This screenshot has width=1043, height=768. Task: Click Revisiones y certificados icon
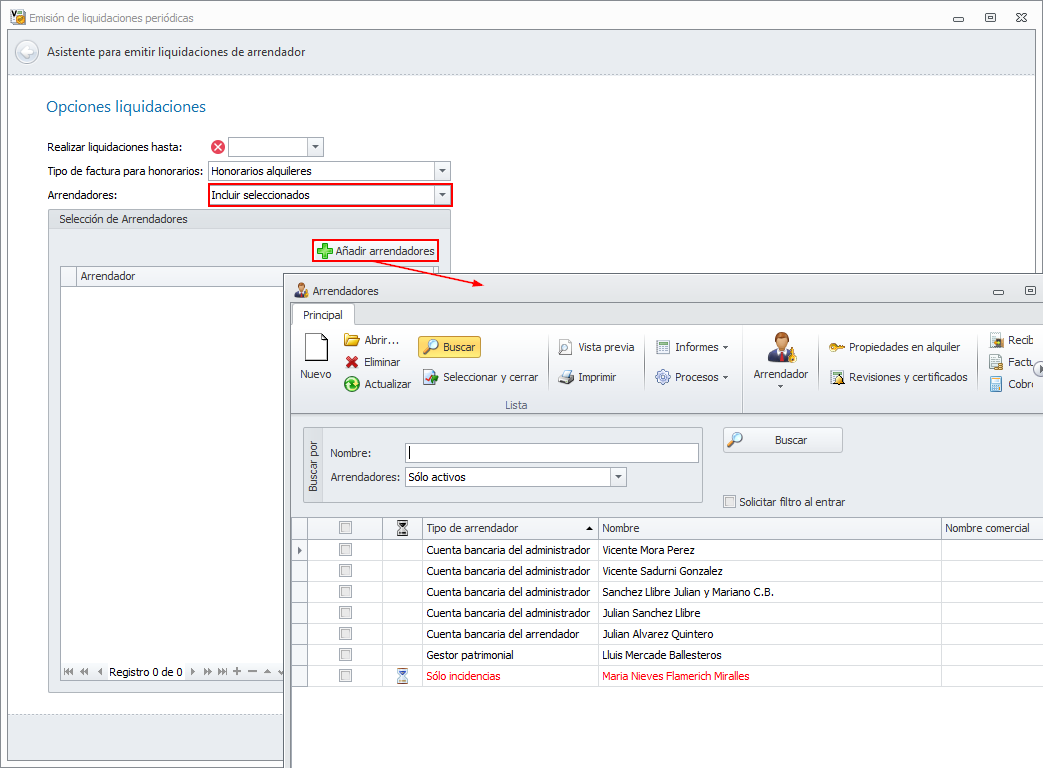(x=837, y=377)
